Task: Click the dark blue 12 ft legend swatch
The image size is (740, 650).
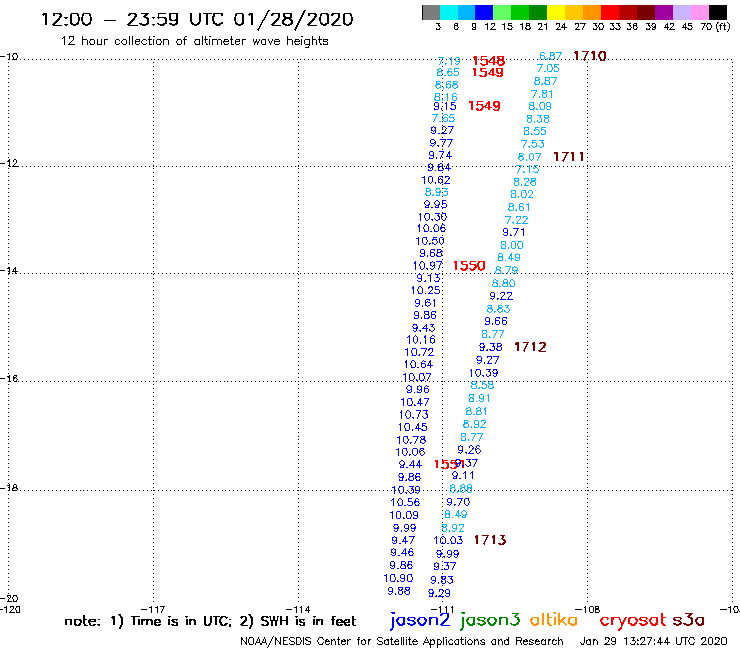Action: click(x=484, y=12)
